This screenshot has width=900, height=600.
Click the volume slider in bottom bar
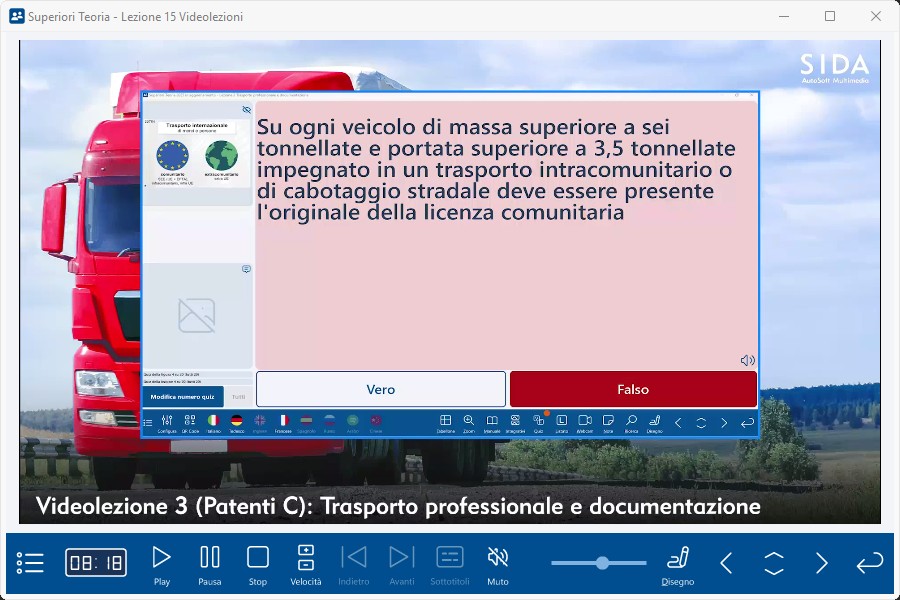[x=602, y=563]
